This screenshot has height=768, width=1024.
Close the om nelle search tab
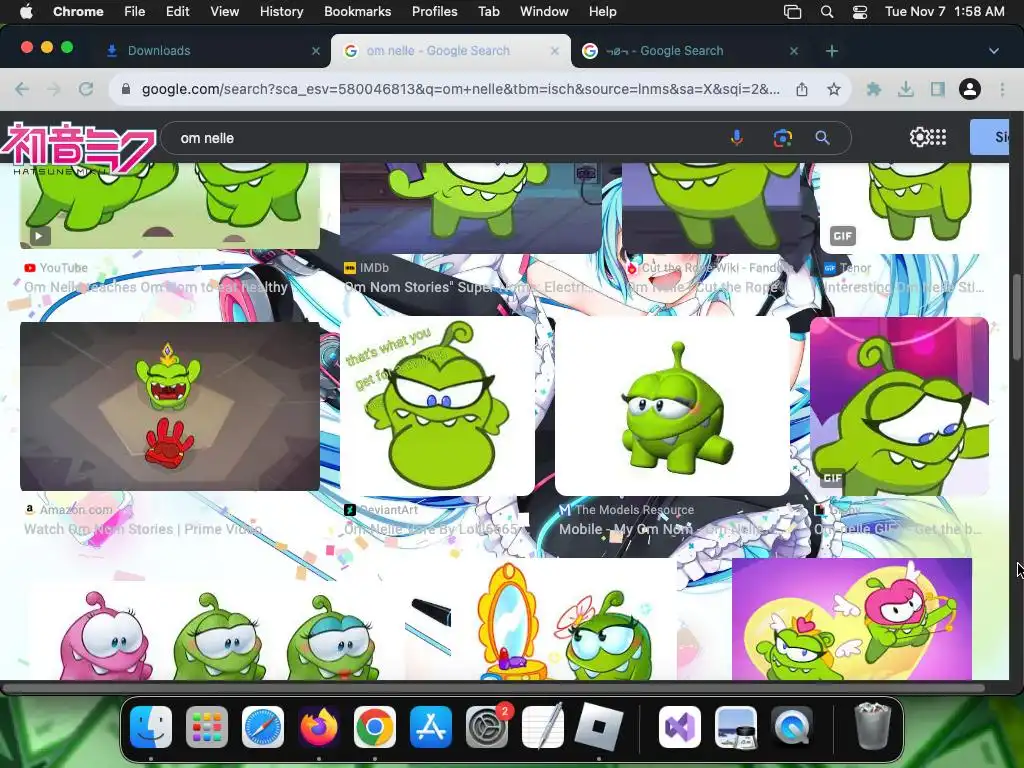pos(554,51)
